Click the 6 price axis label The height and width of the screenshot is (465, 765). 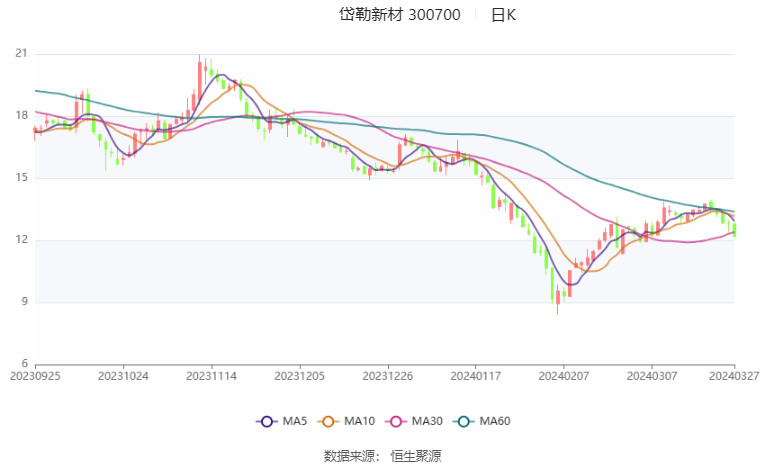coord(24,363)
